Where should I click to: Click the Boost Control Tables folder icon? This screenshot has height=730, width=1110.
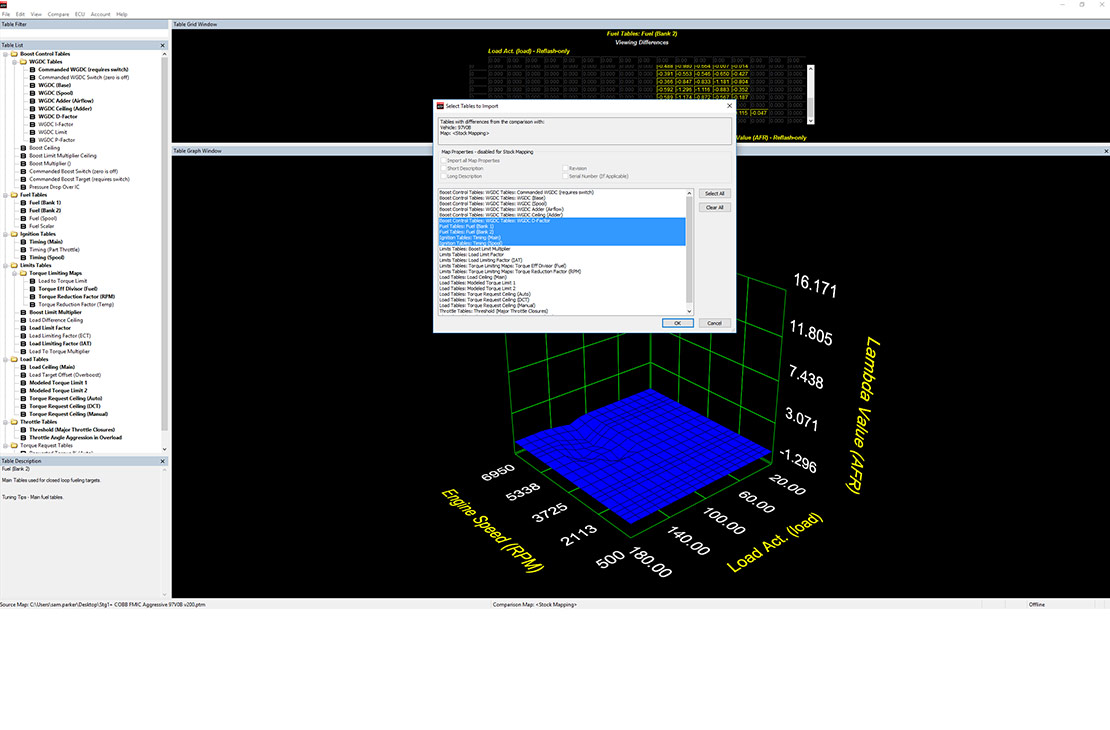(x=14, y=54)
